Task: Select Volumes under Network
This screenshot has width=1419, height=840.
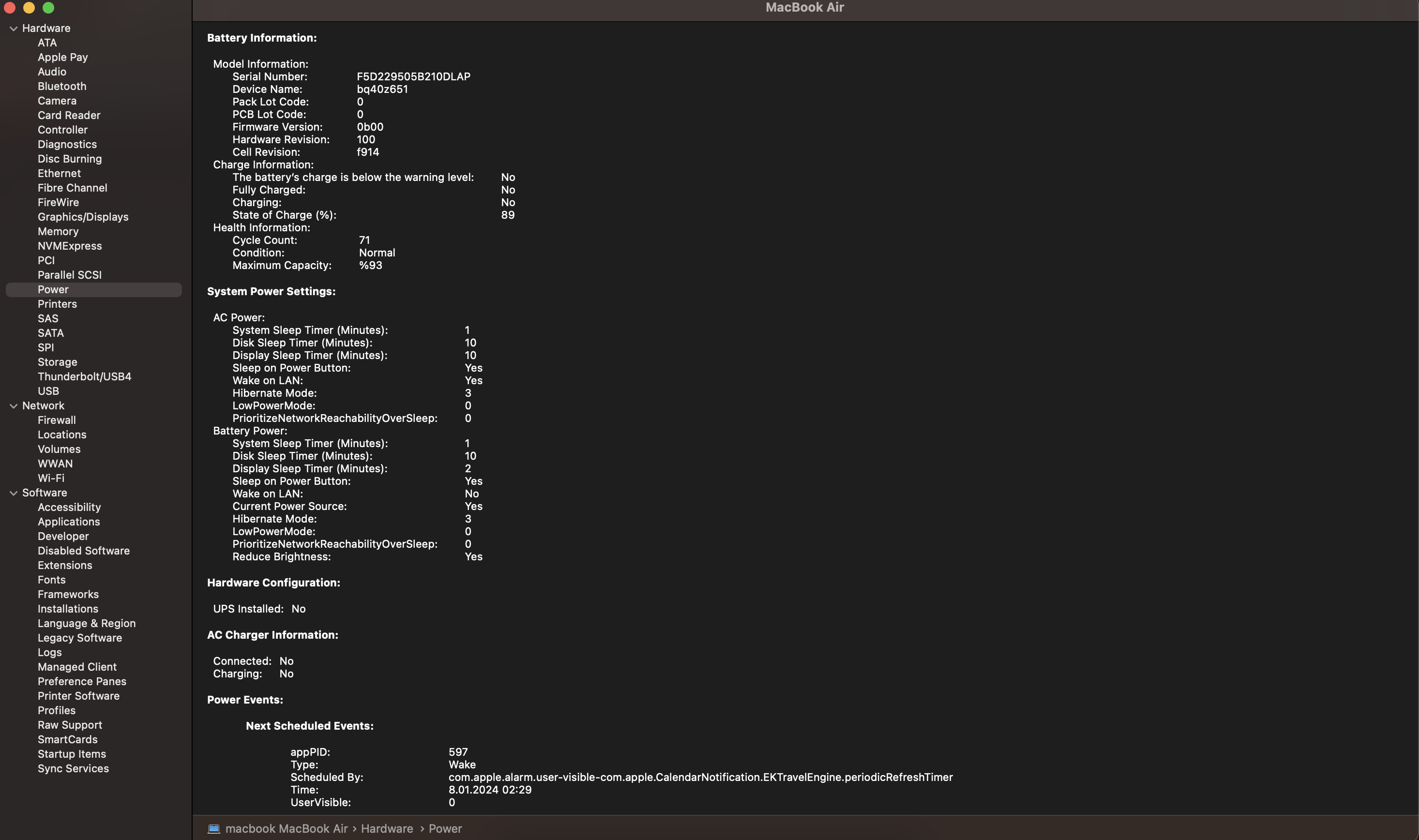Action: tap(60, 450)
